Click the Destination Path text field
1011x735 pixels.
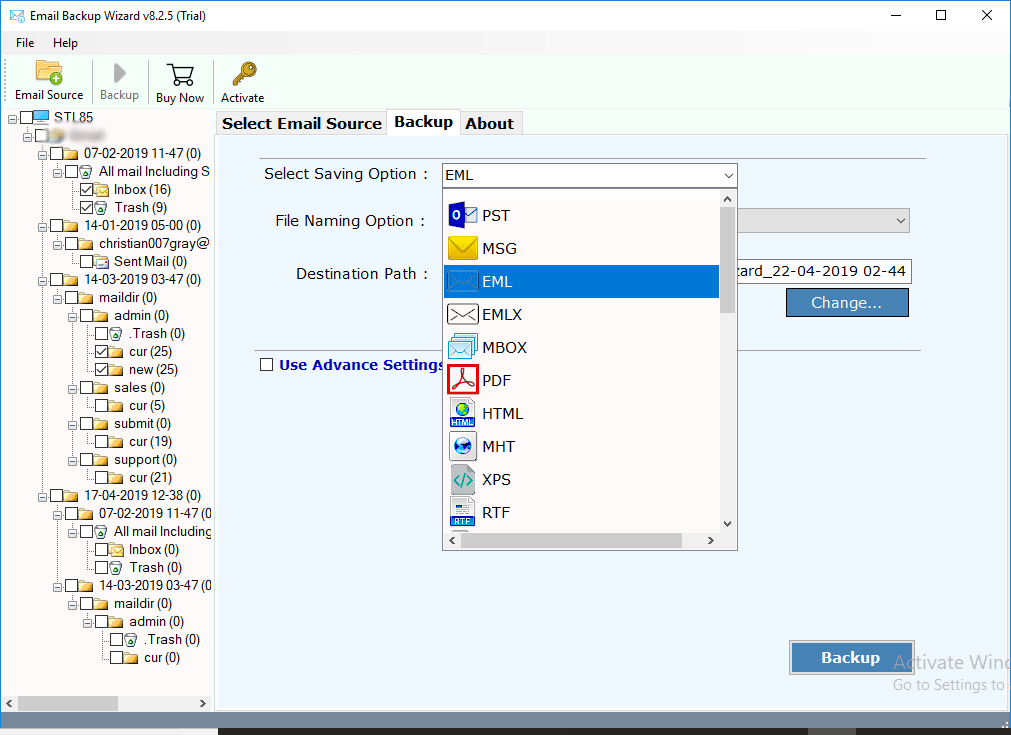pyautogui.click(x=824, y=271)
